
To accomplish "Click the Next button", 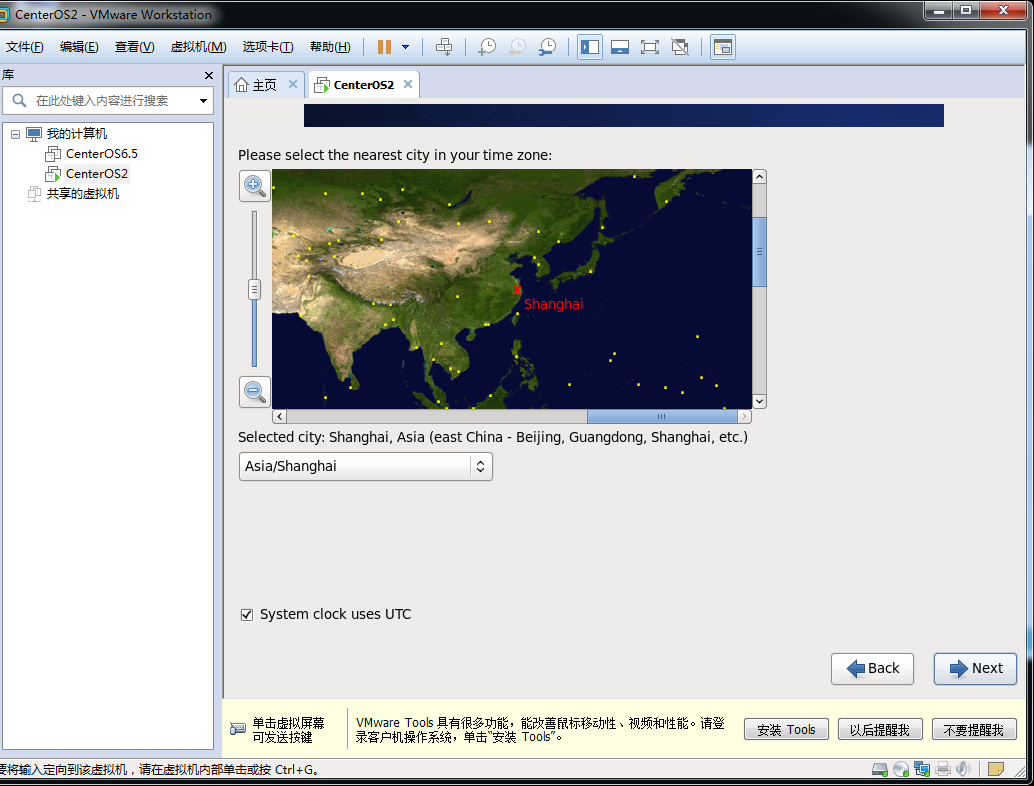I will click(975, 669).
